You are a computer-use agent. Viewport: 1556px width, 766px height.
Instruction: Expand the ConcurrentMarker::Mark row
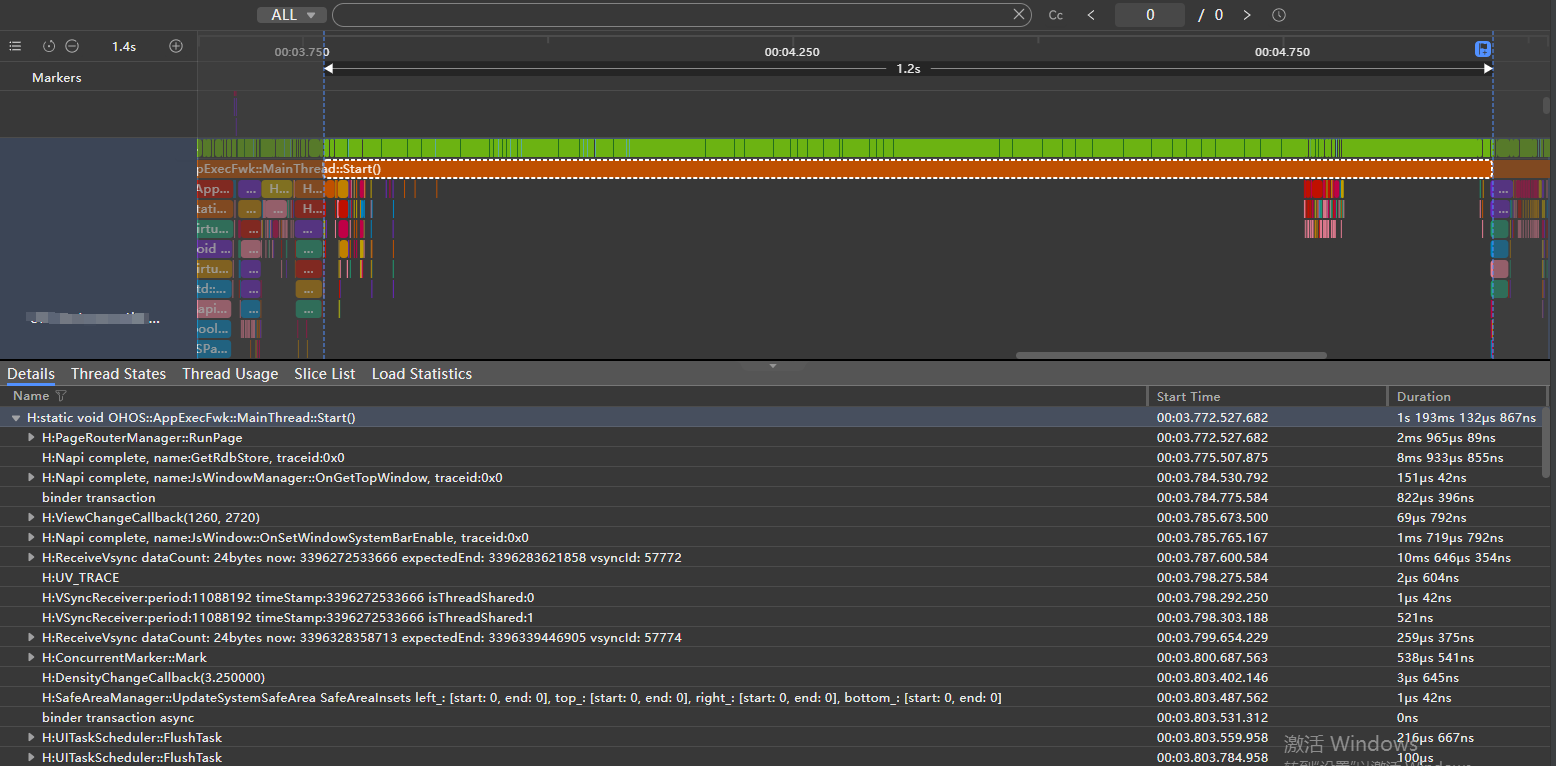coord(31,658)
